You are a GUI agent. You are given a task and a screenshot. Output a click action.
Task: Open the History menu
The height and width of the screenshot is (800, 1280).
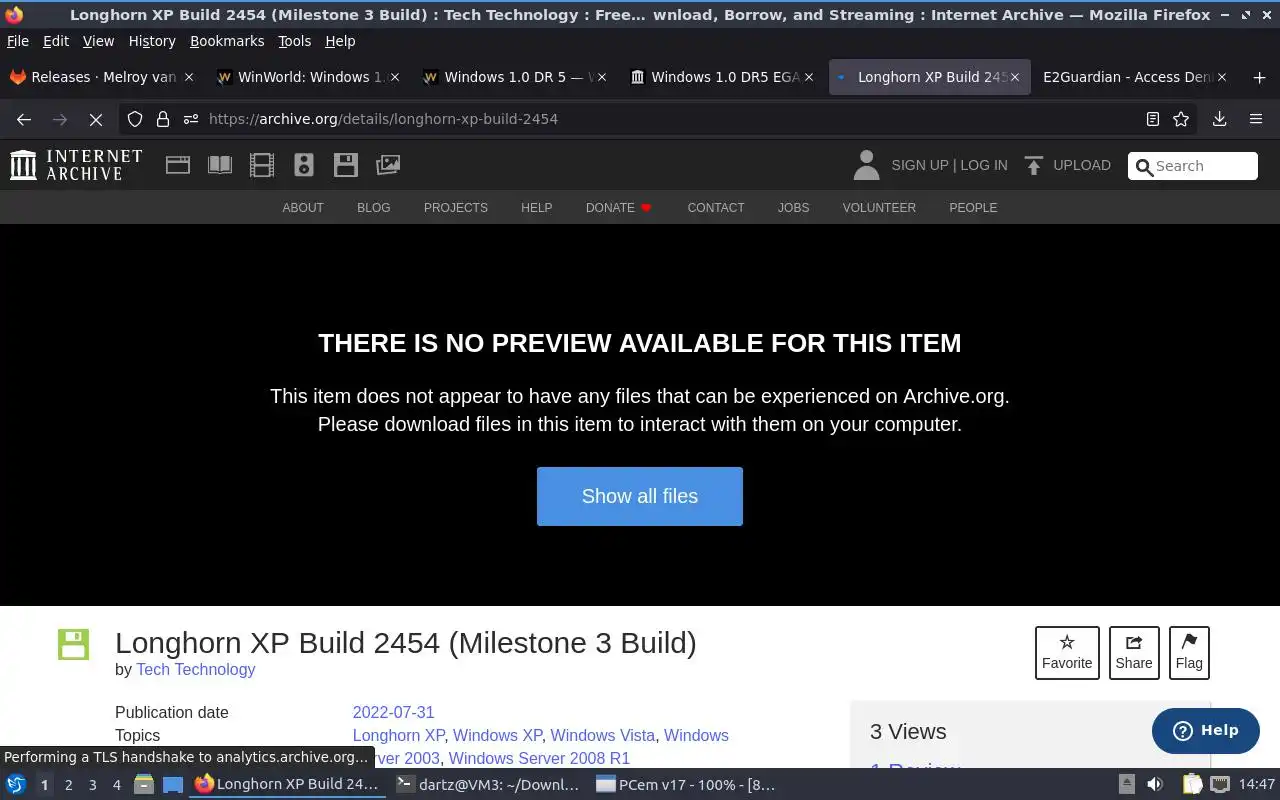point(152,41)
